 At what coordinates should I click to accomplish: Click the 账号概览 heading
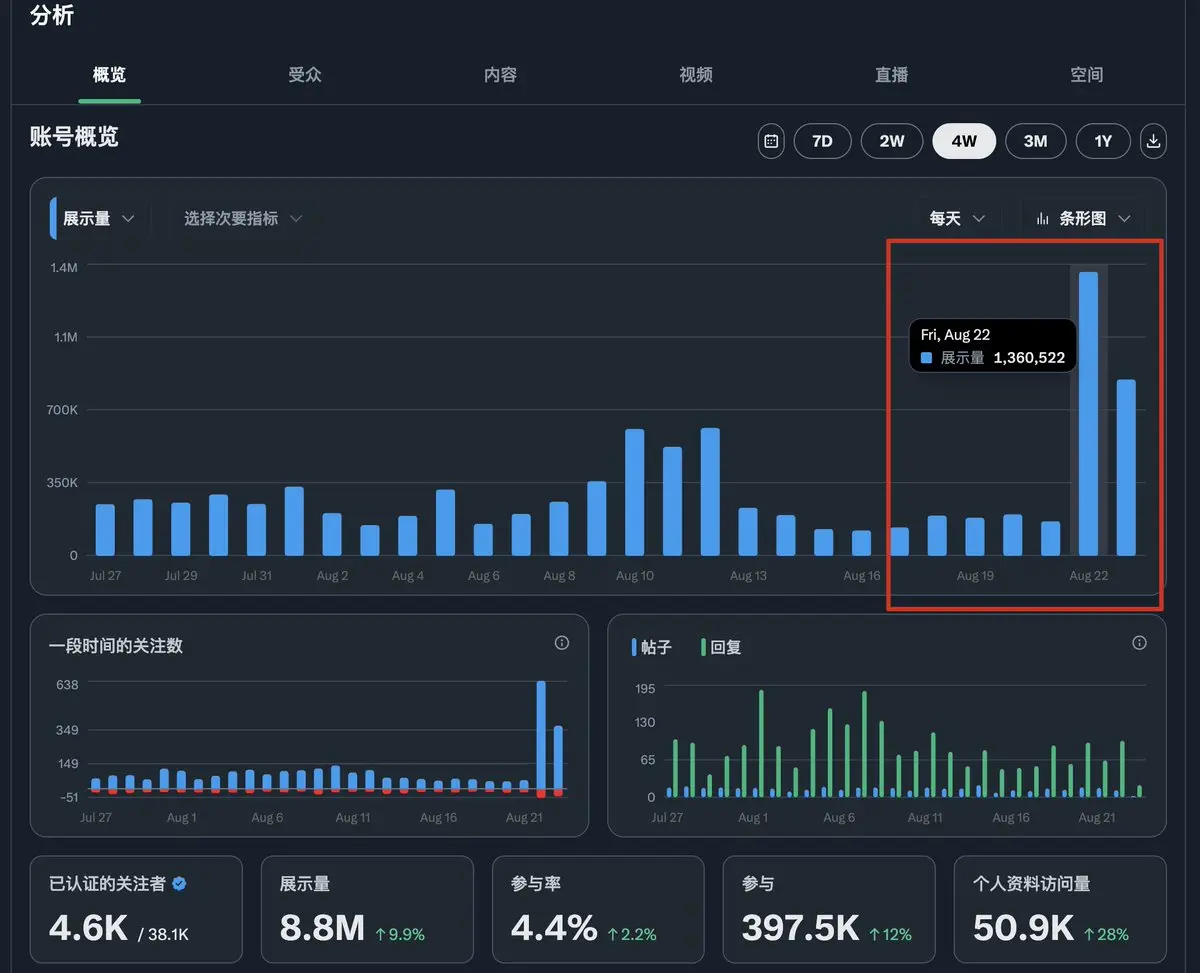click(74, 137)
